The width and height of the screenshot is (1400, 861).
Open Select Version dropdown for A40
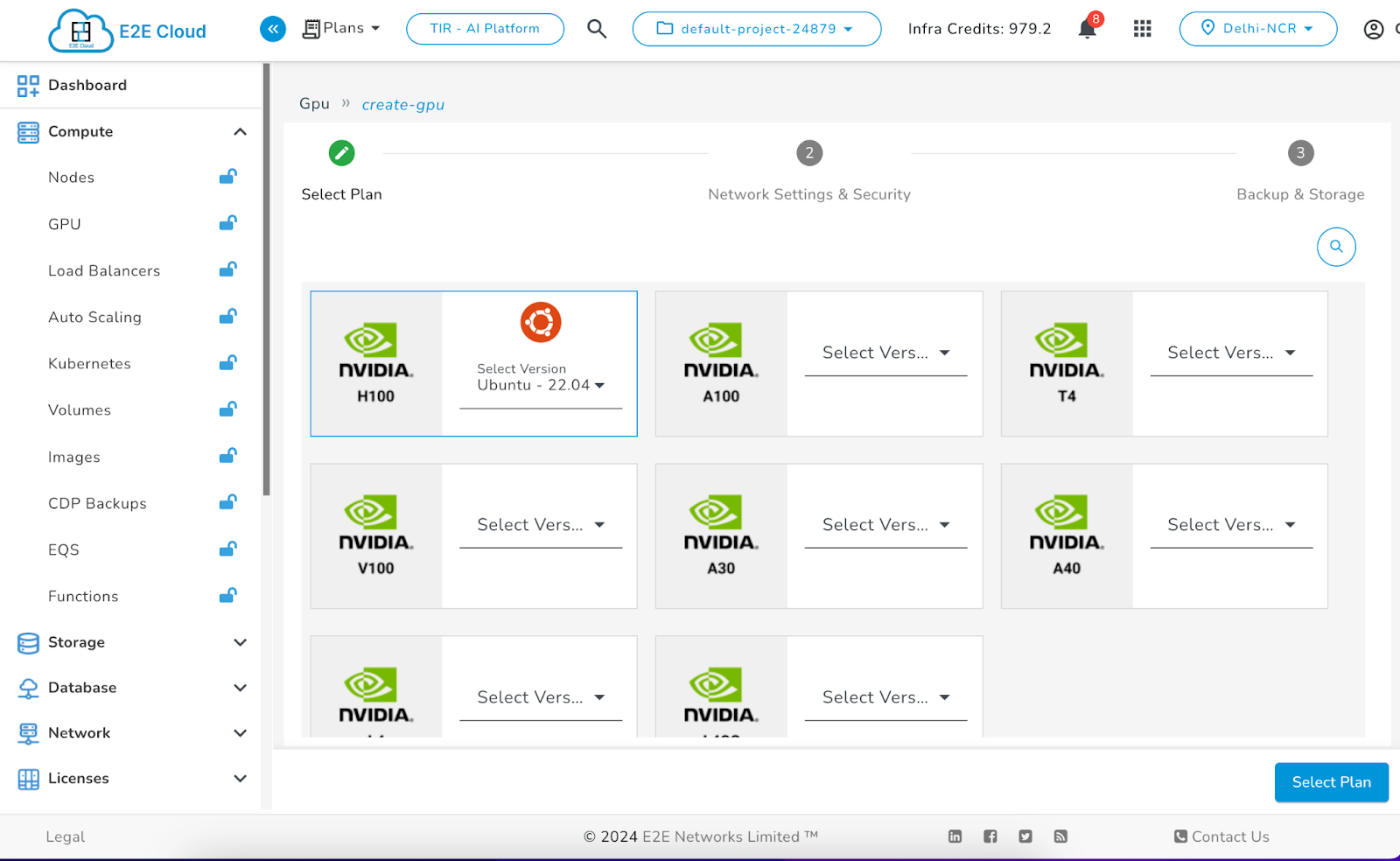pyautogui.click(x=1231, y=525)
